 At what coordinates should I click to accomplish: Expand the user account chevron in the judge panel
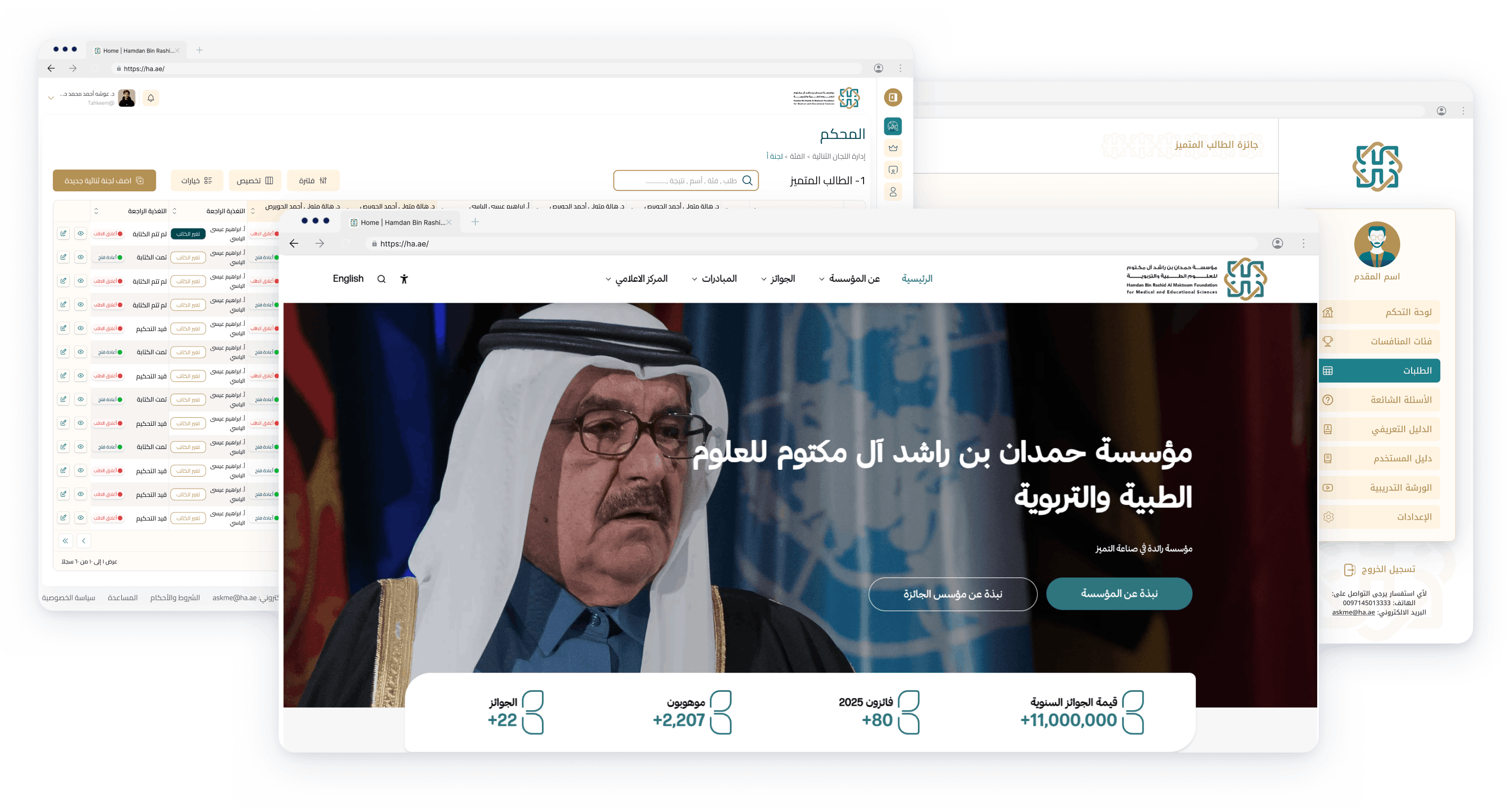pos(51,98)
